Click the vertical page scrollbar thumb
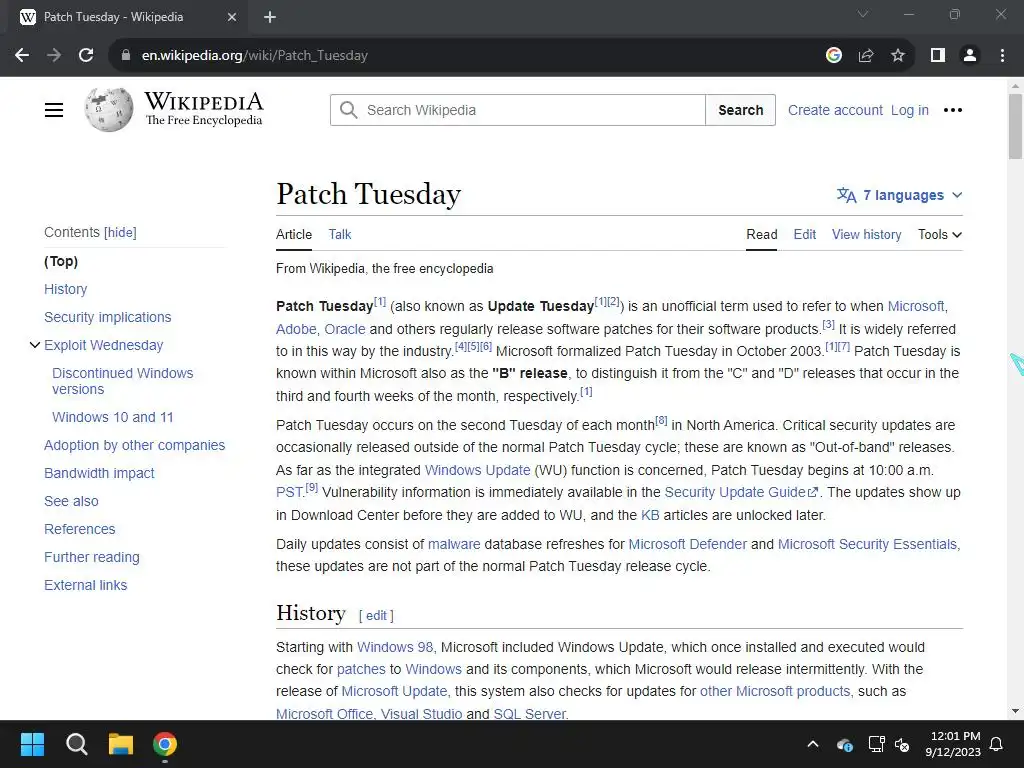1024x768 pixels. [x=1015, y=127]
